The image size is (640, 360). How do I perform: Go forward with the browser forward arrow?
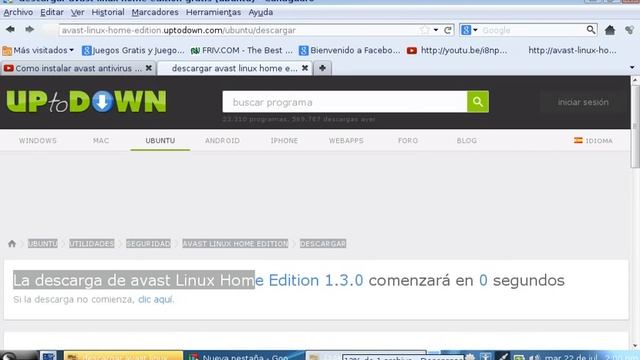point(29,29)
